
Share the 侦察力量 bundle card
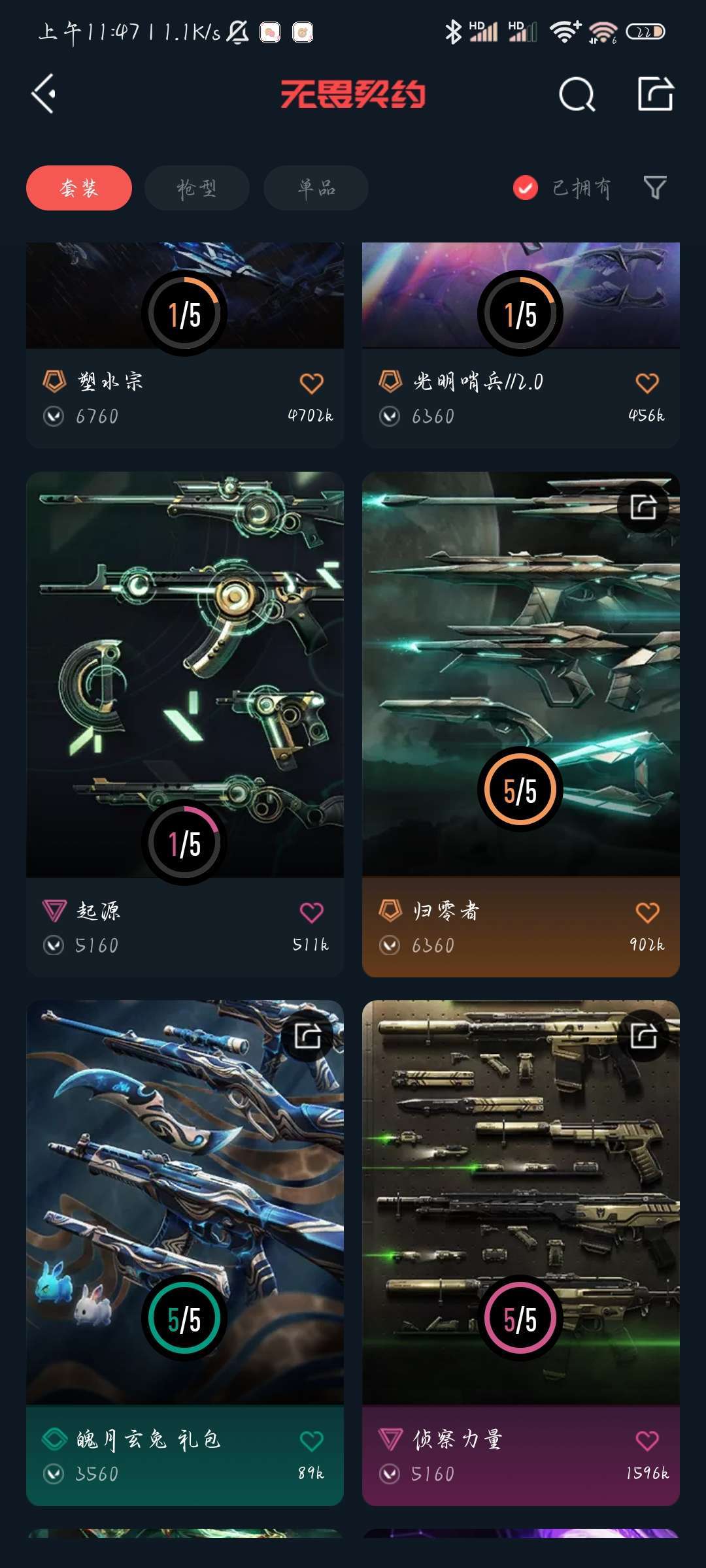[x=643, y=1036]
